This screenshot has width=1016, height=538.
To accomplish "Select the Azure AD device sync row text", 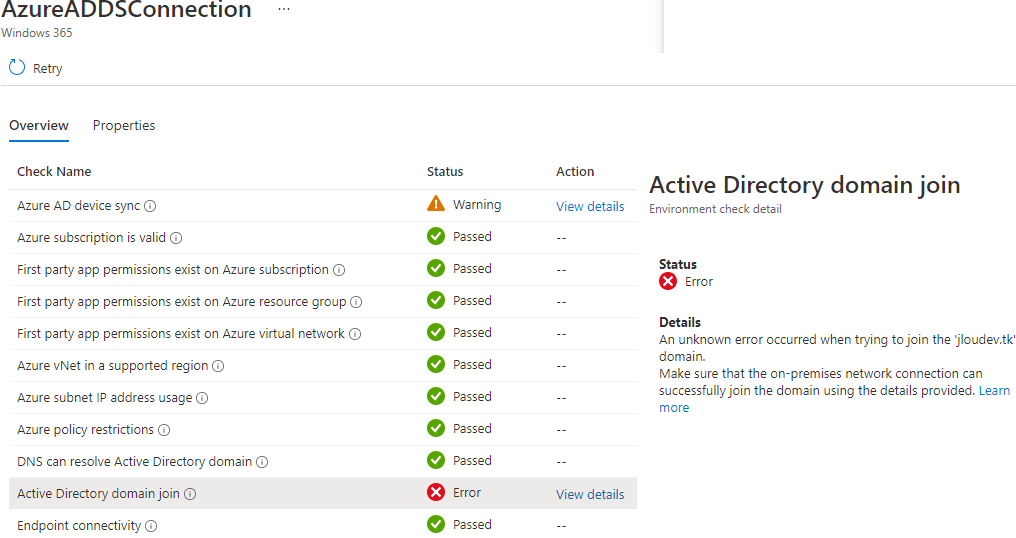I will click(78, 205).
